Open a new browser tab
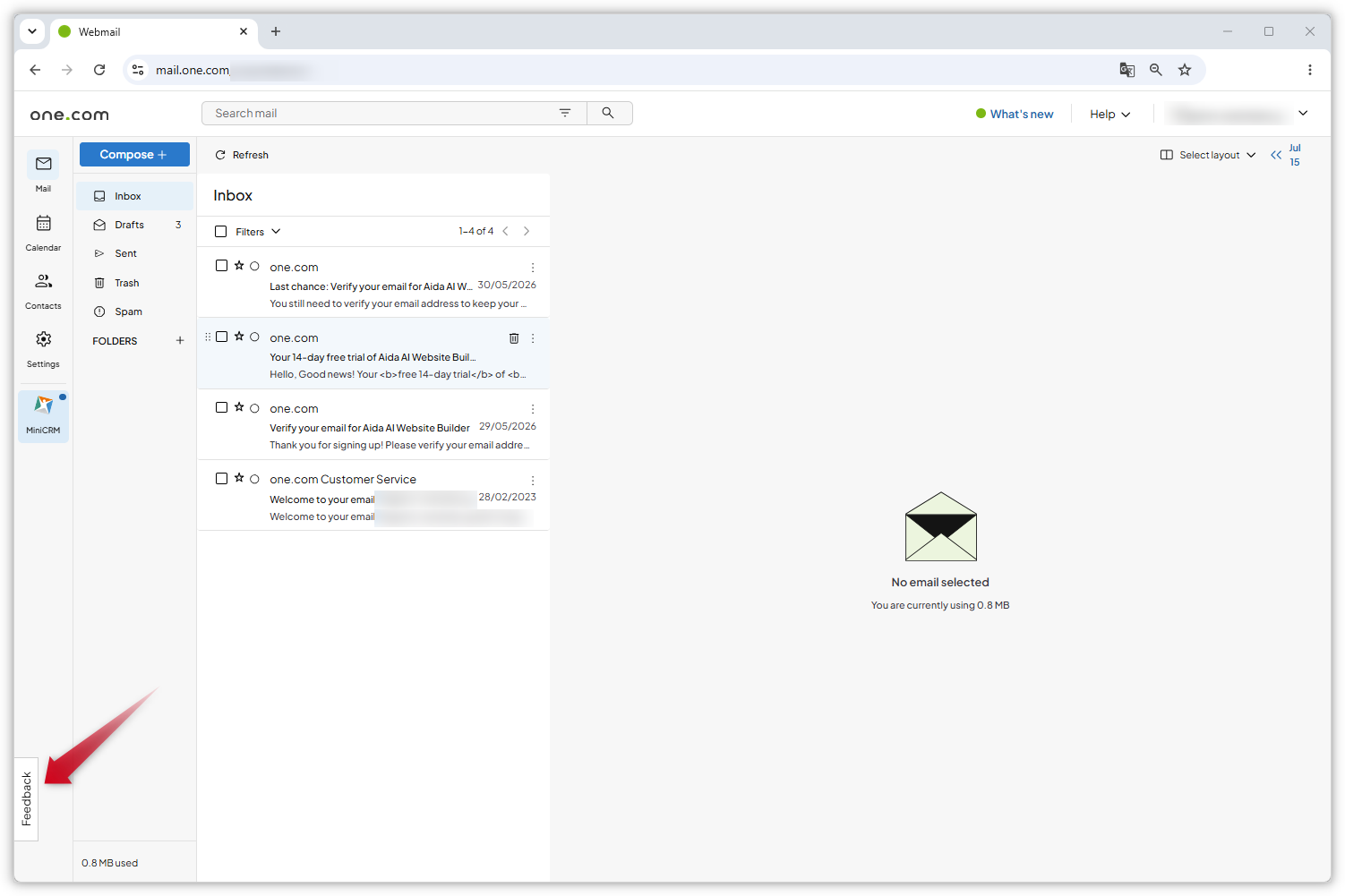This screenshot has width=1345, height=896. [276, 31]
